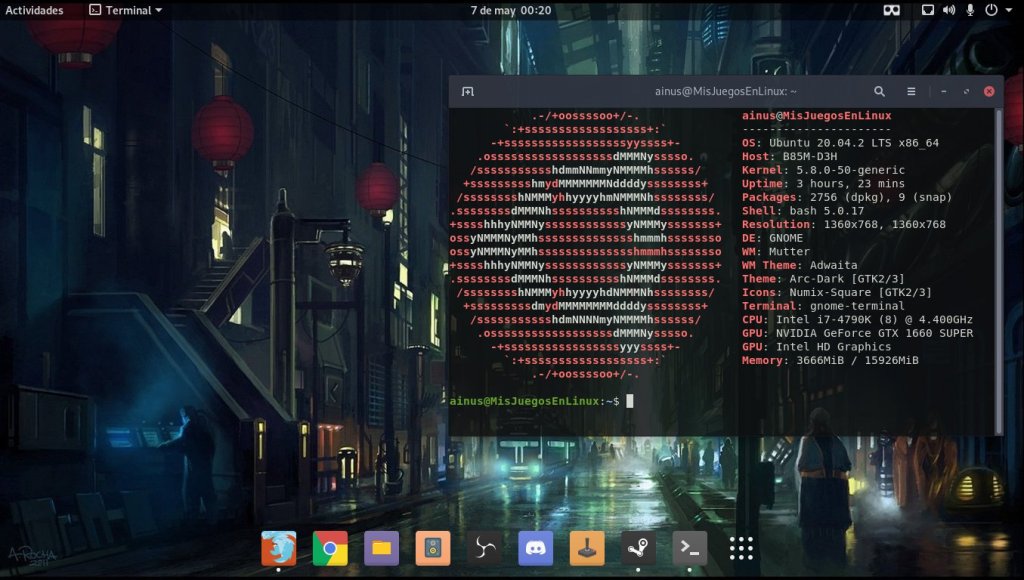Viewport: 1024px width, 580px height.
Task: Click the microphone indicator in top bar
Action: click(969, 10)
